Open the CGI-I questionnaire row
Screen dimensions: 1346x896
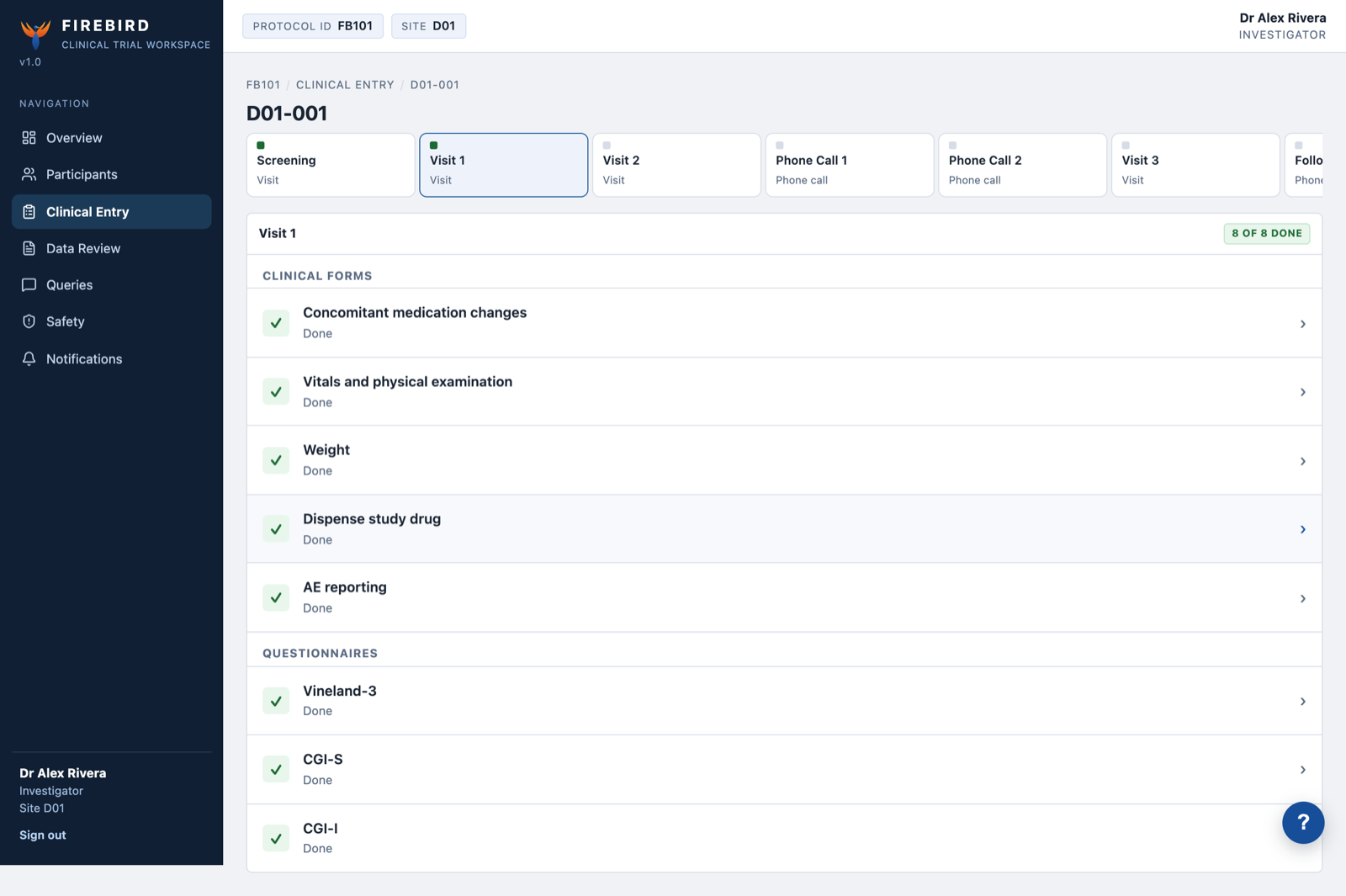coord(784,838)
